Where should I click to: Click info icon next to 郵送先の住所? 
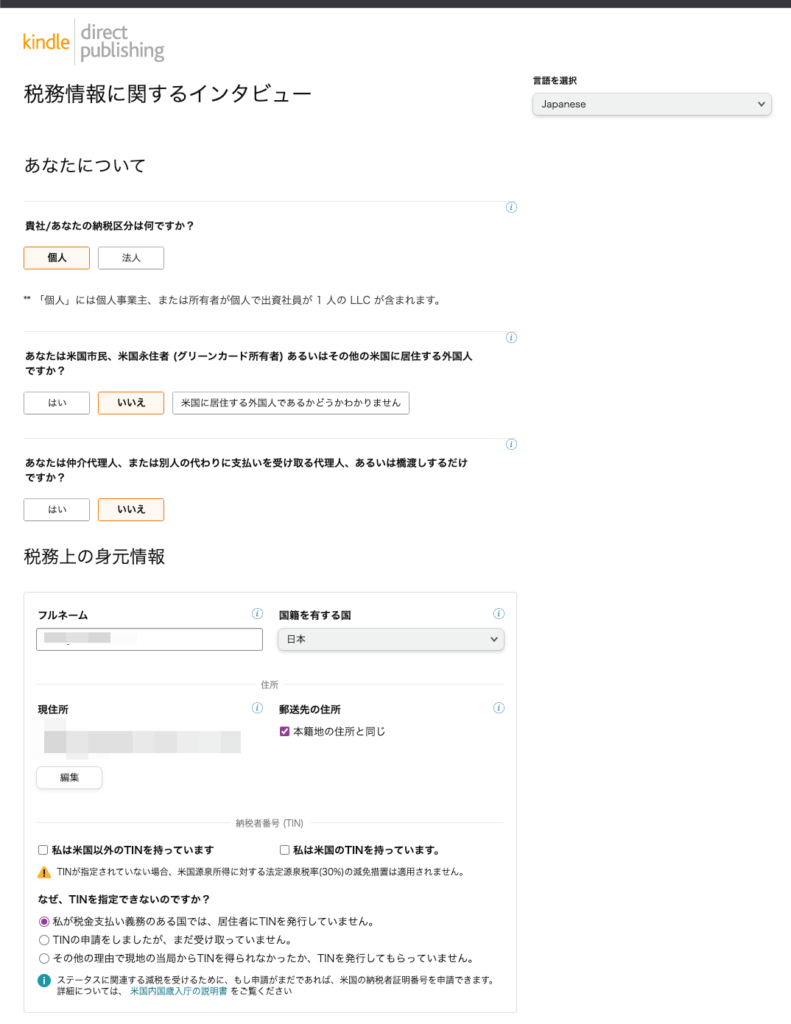pos(498,709)
